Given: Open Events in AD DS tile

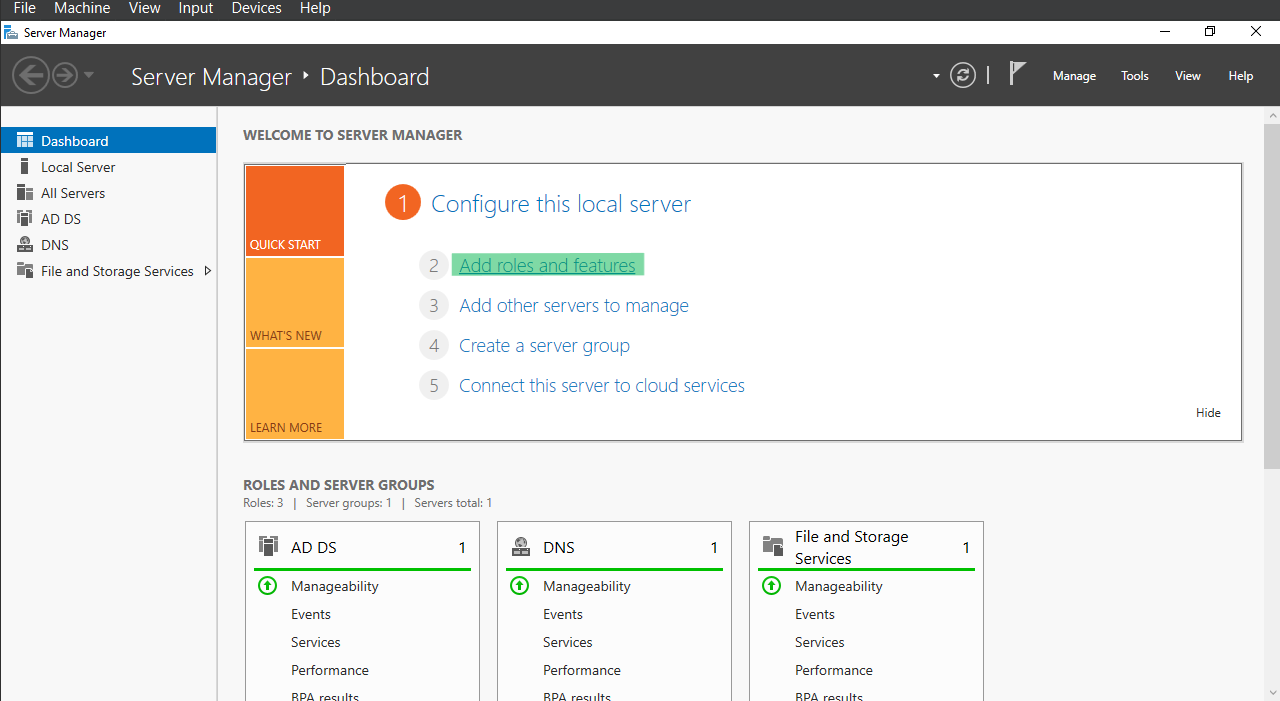Looking at the screenshot, I should point(311,614).
